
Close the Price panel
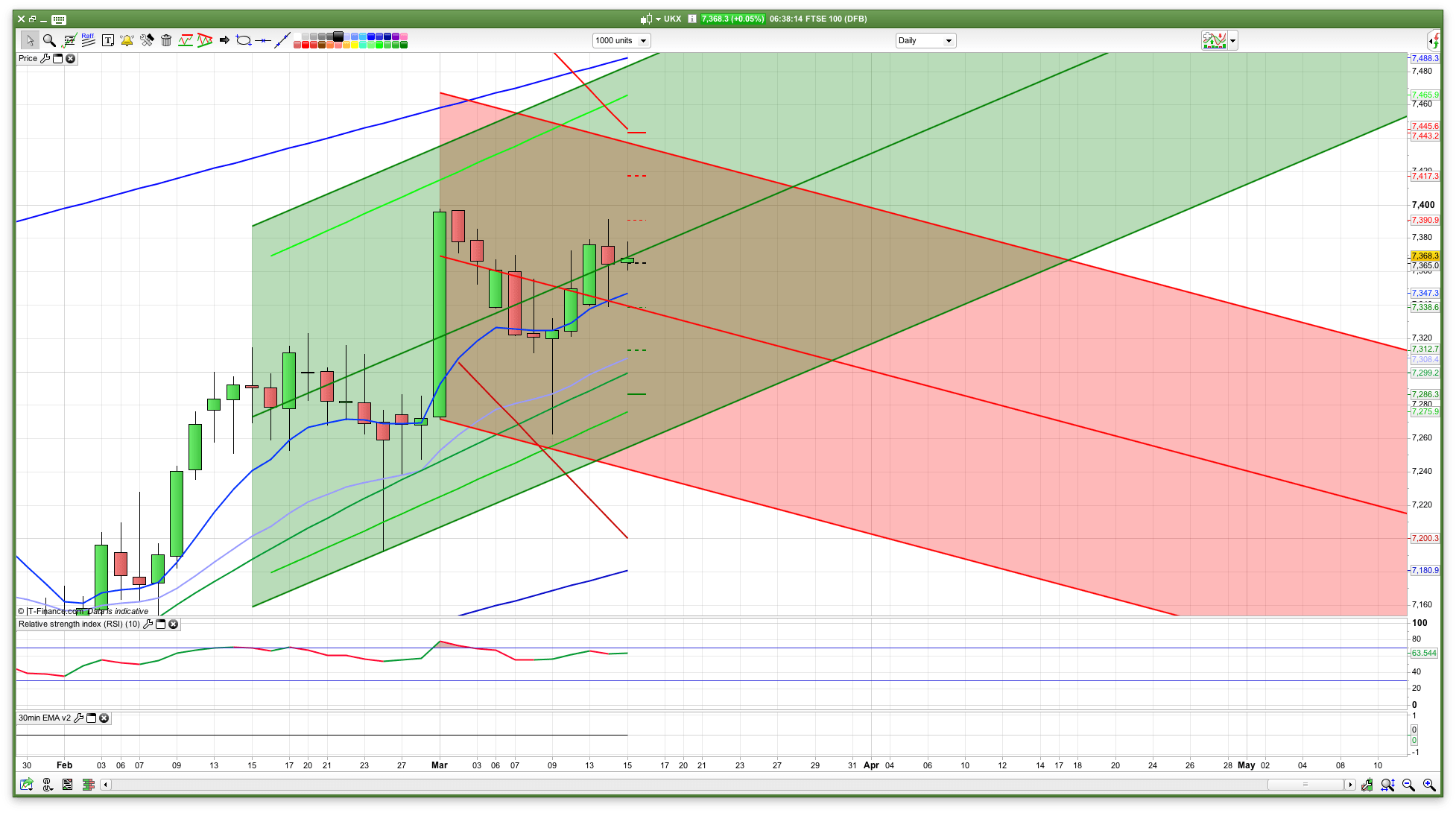pos(71,58)
